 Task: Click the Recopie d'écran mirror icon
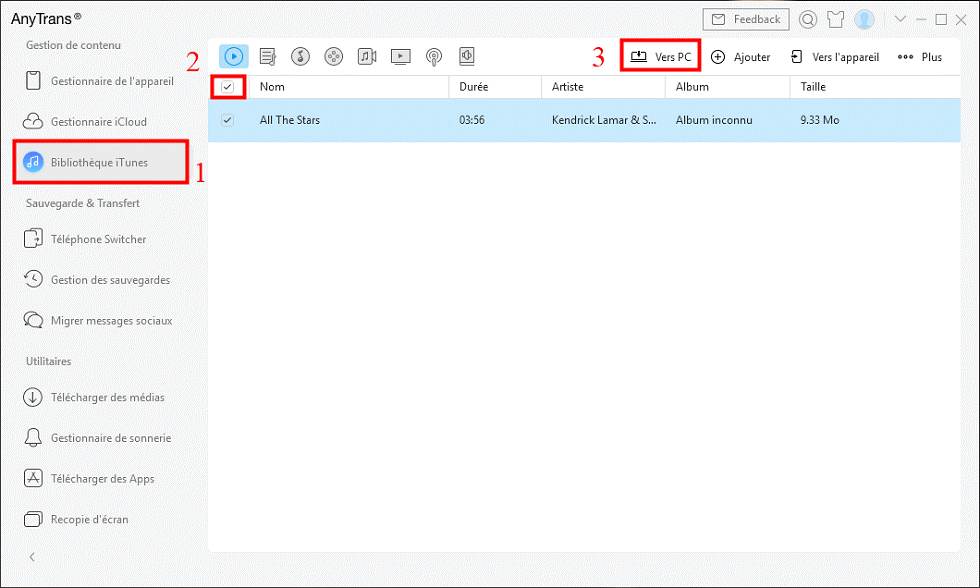33,519
